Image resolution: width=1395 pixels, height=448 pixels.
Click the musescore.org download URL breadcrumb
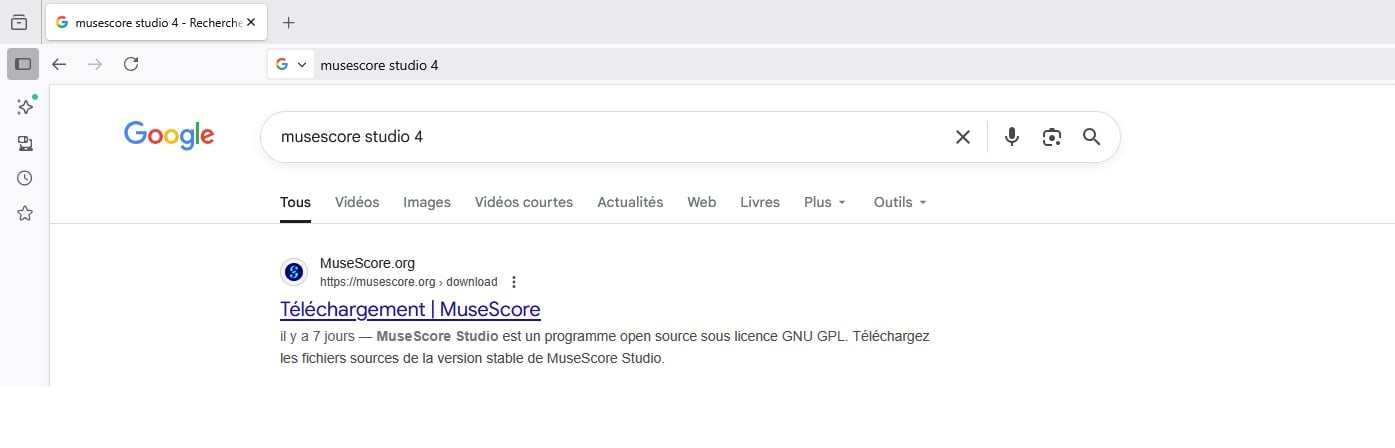pyautogui.click(x=408, y=282)
